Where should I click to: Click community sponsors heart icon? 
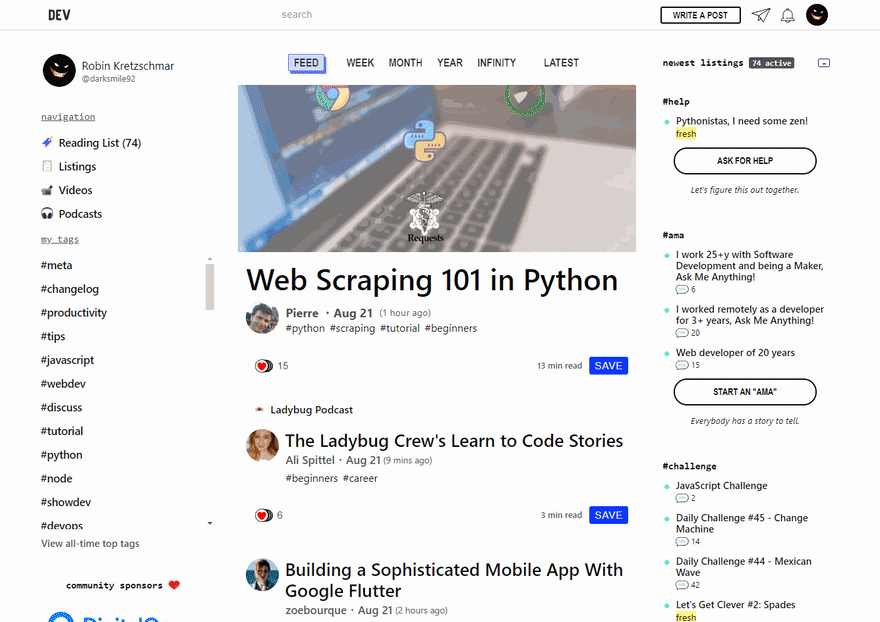click(x=174, y=585)
